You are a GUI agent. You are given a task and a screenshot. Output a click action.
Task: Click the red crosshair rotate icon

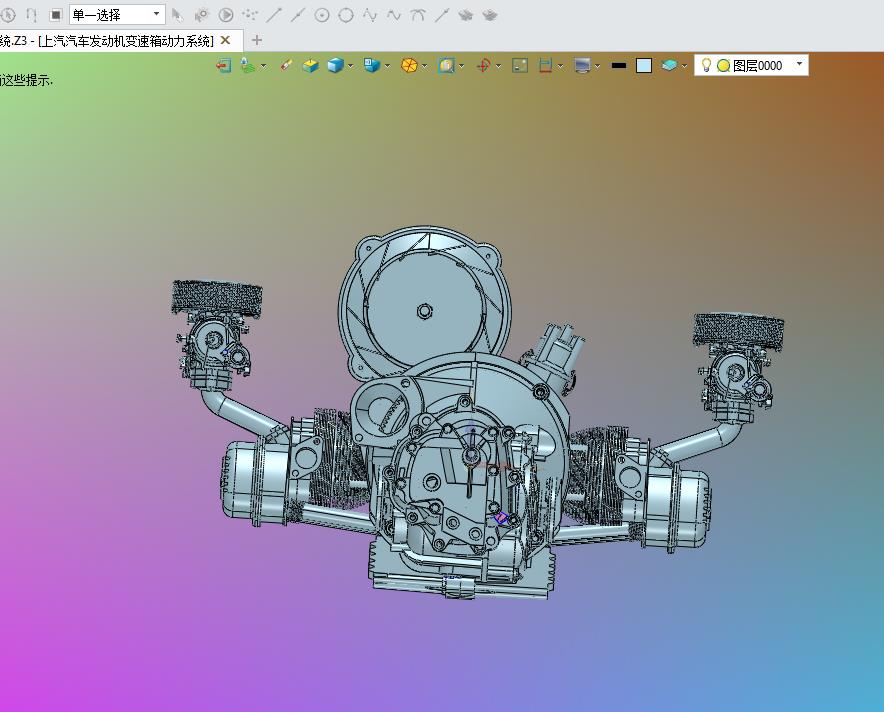(x=483, y=65)
